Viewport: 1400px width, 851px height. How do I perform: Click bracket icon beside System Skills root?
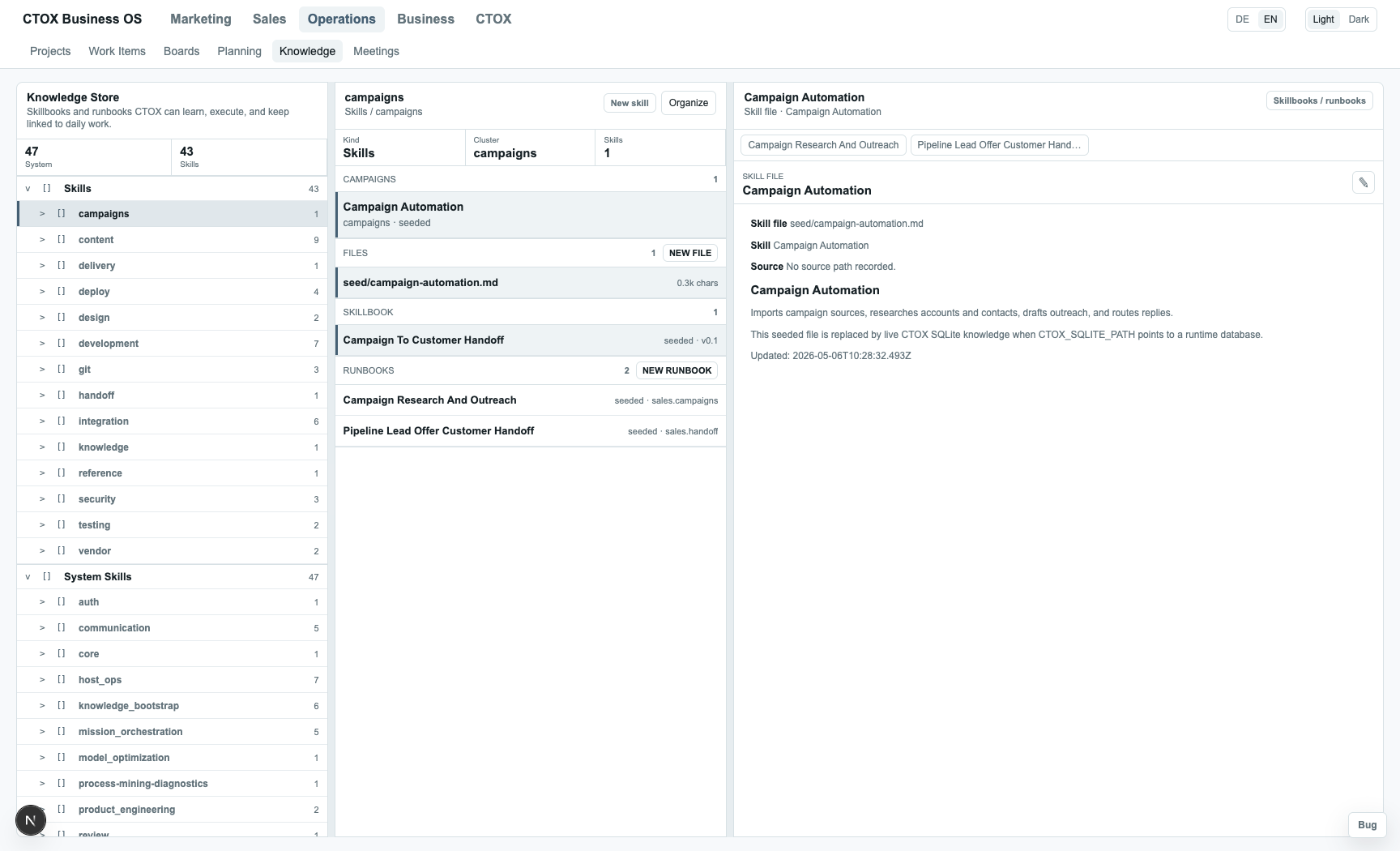[46, 577]
